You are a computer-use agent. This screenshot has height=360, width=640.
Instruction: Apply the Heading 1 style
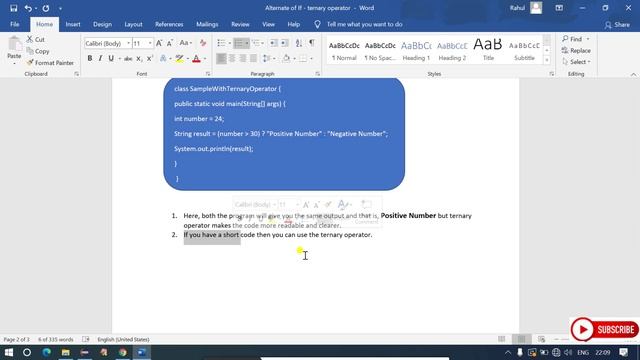[x=416, y=51]
